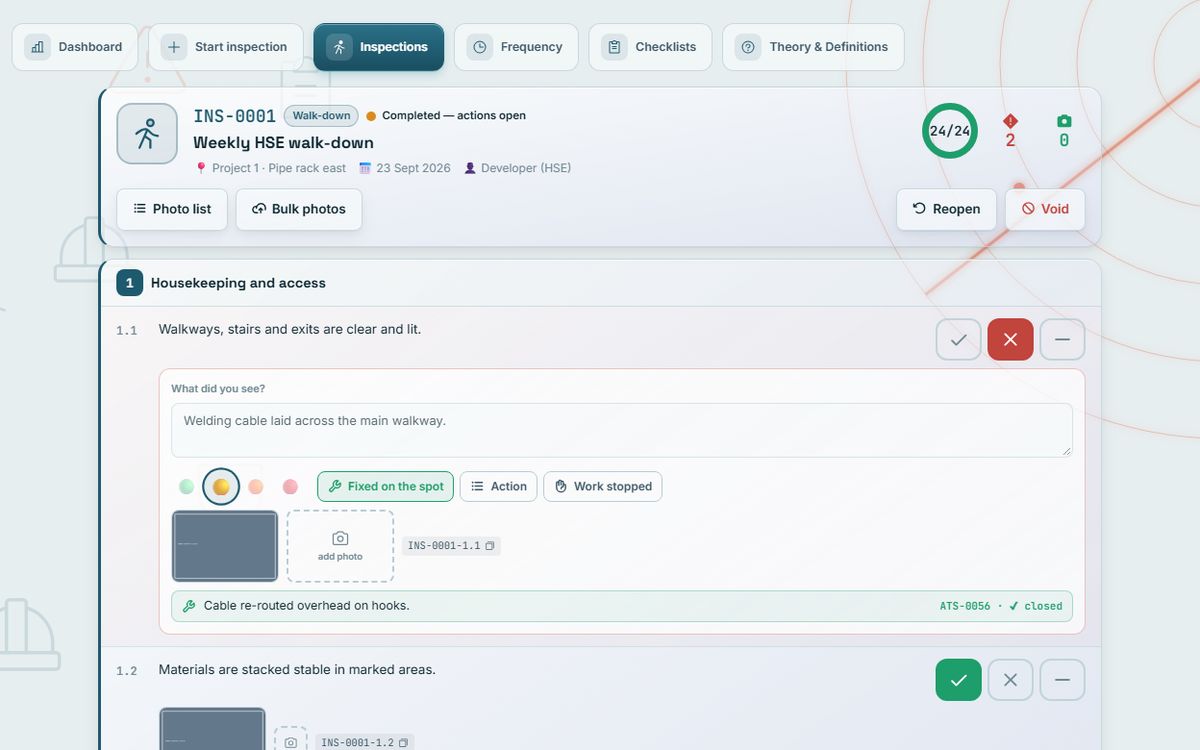
Task: Click the Walk-down type badge
Action: 321,116
